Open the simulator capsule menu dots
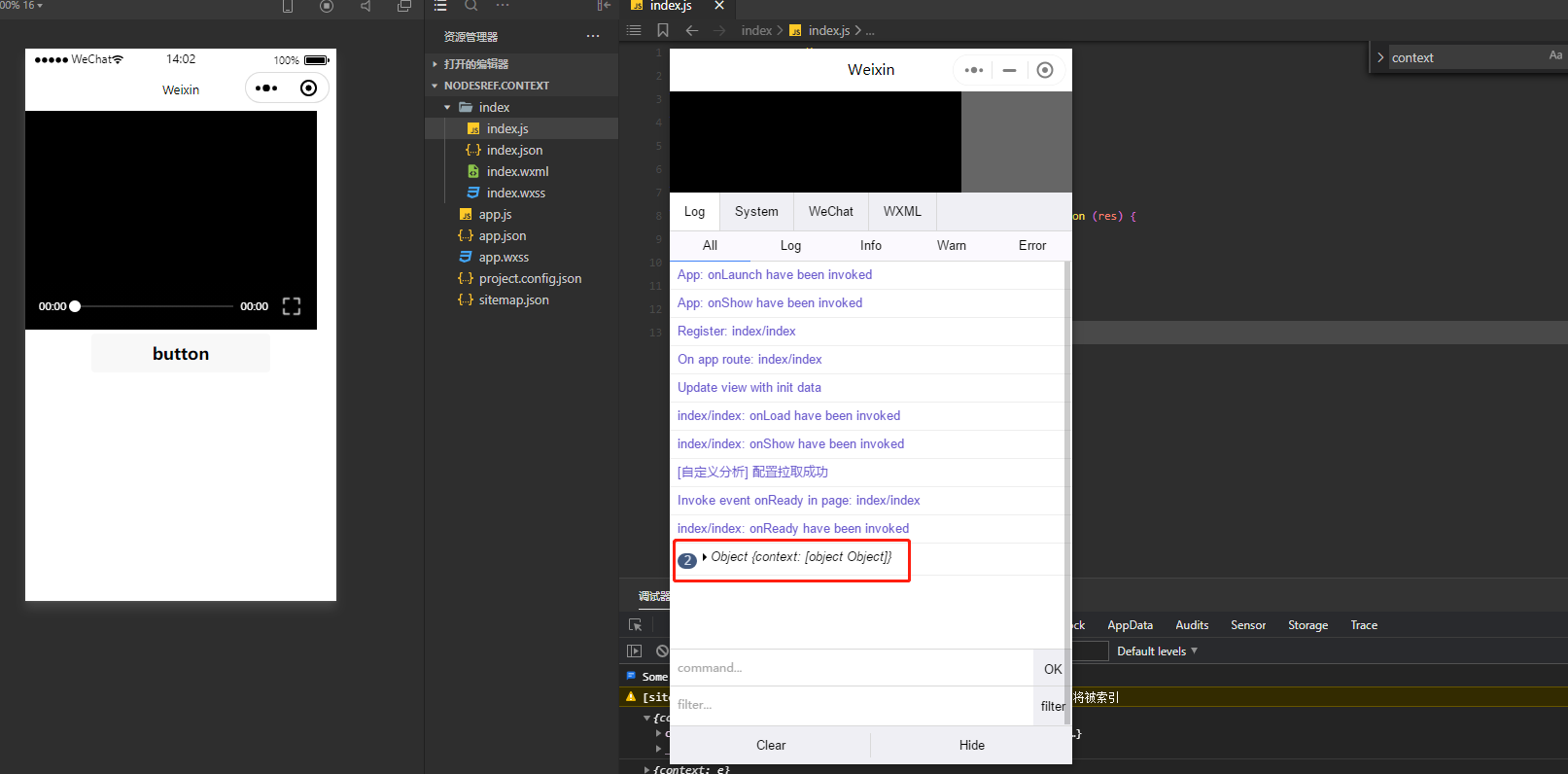Screen dimensions: 1568x774 tap(266, 88)
